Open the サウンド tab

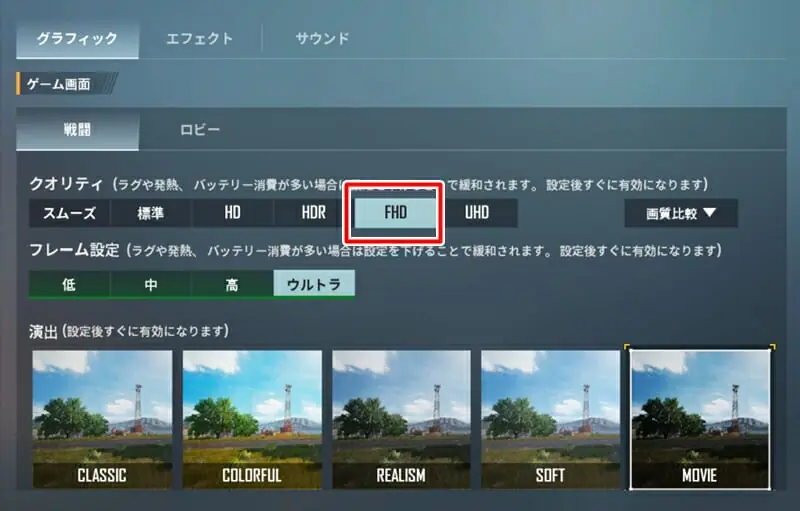322,39
